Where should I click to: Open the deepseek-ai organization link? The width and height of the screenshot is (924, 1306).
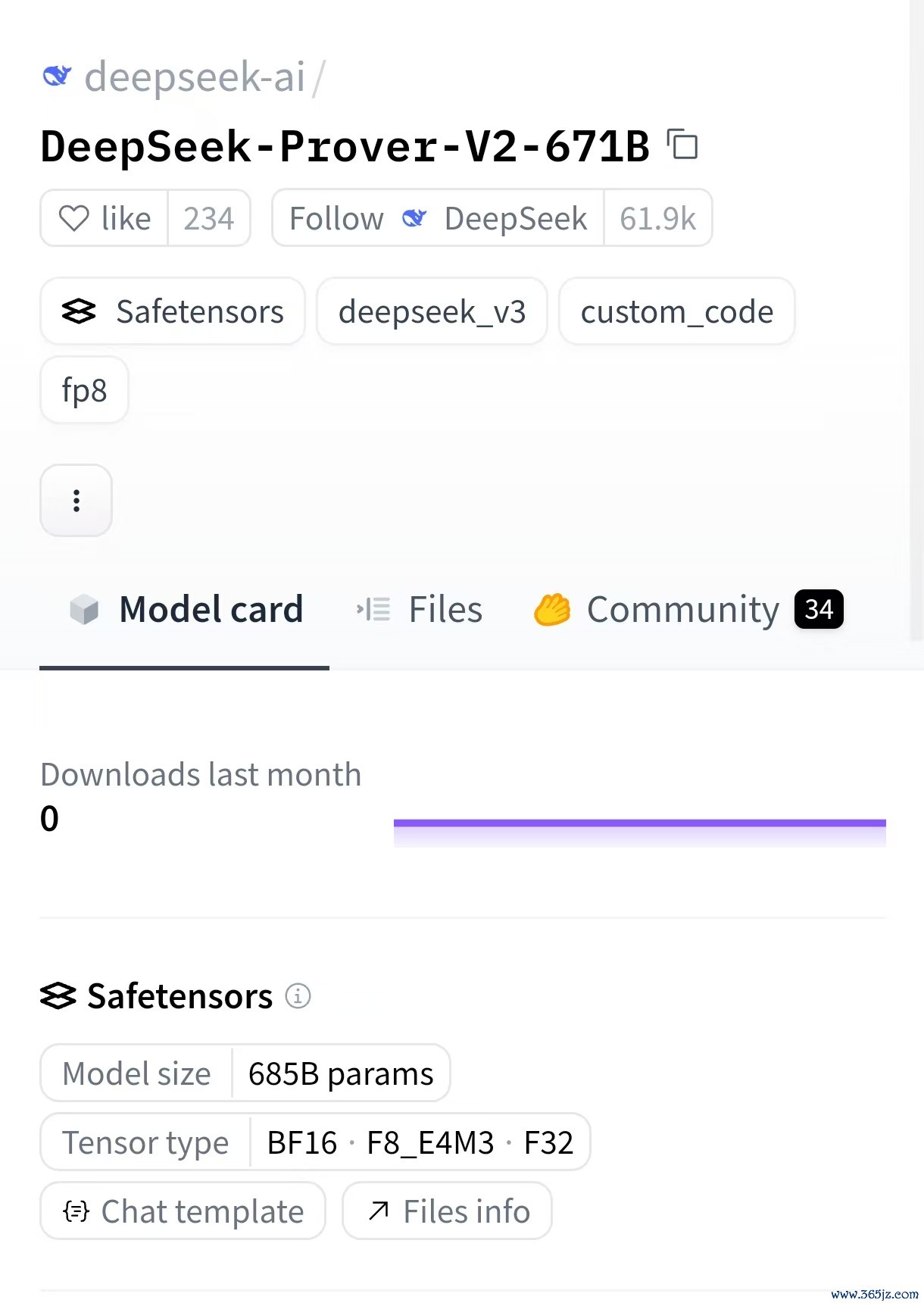click(195, 77)
